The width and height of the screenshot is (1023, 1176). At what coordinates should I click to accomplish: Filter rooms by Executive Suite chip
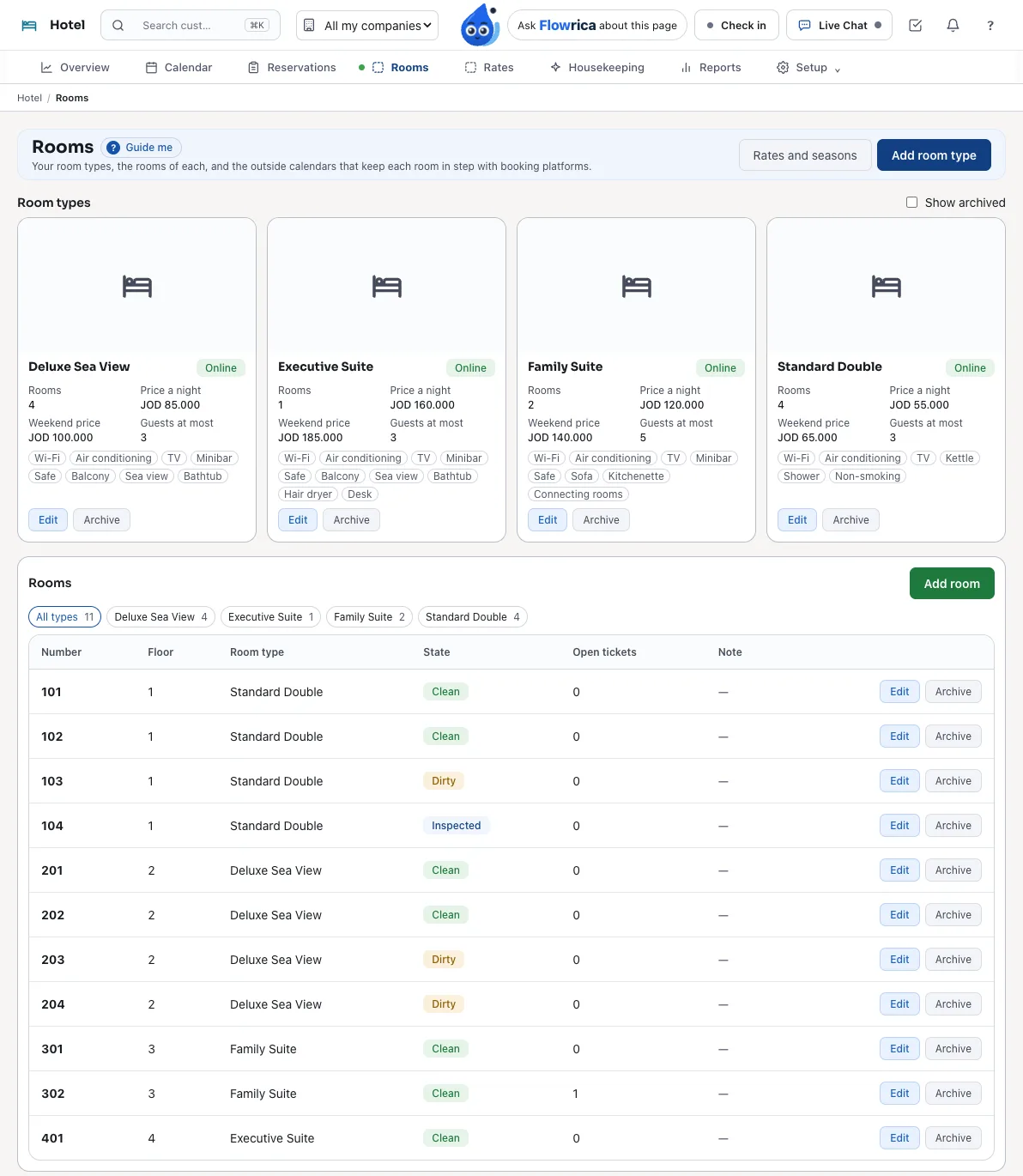(x=270, y=617)
